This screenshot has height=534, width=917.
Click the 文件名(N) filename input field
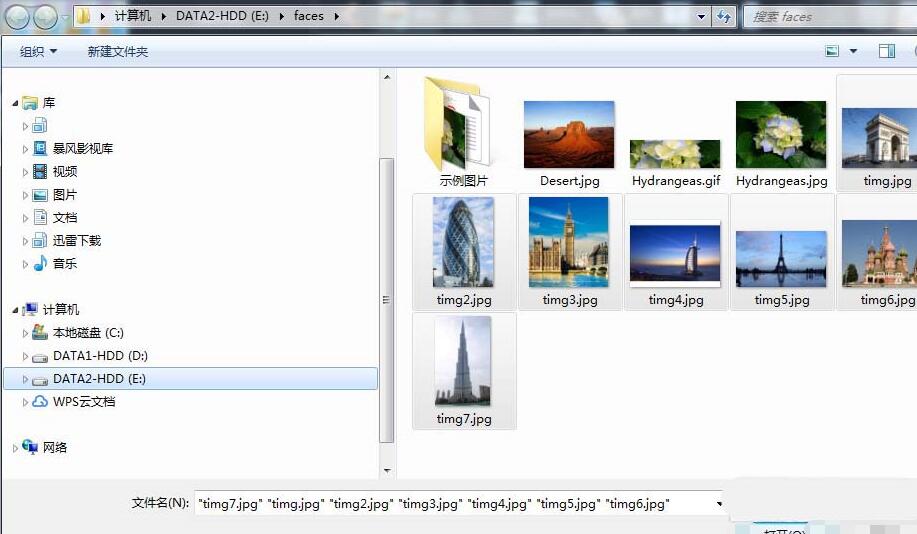457,504
